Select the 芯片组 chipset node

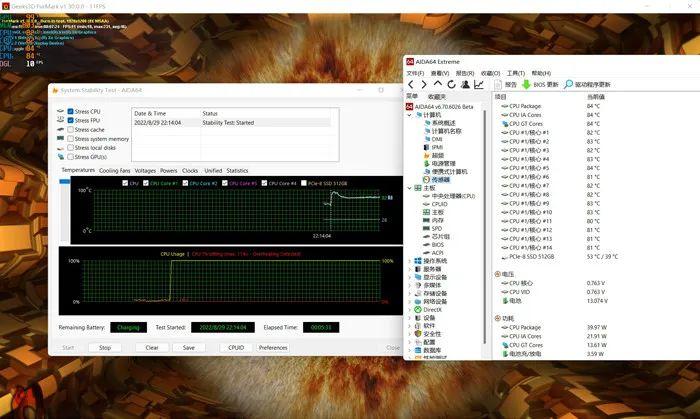coord(441,236)
